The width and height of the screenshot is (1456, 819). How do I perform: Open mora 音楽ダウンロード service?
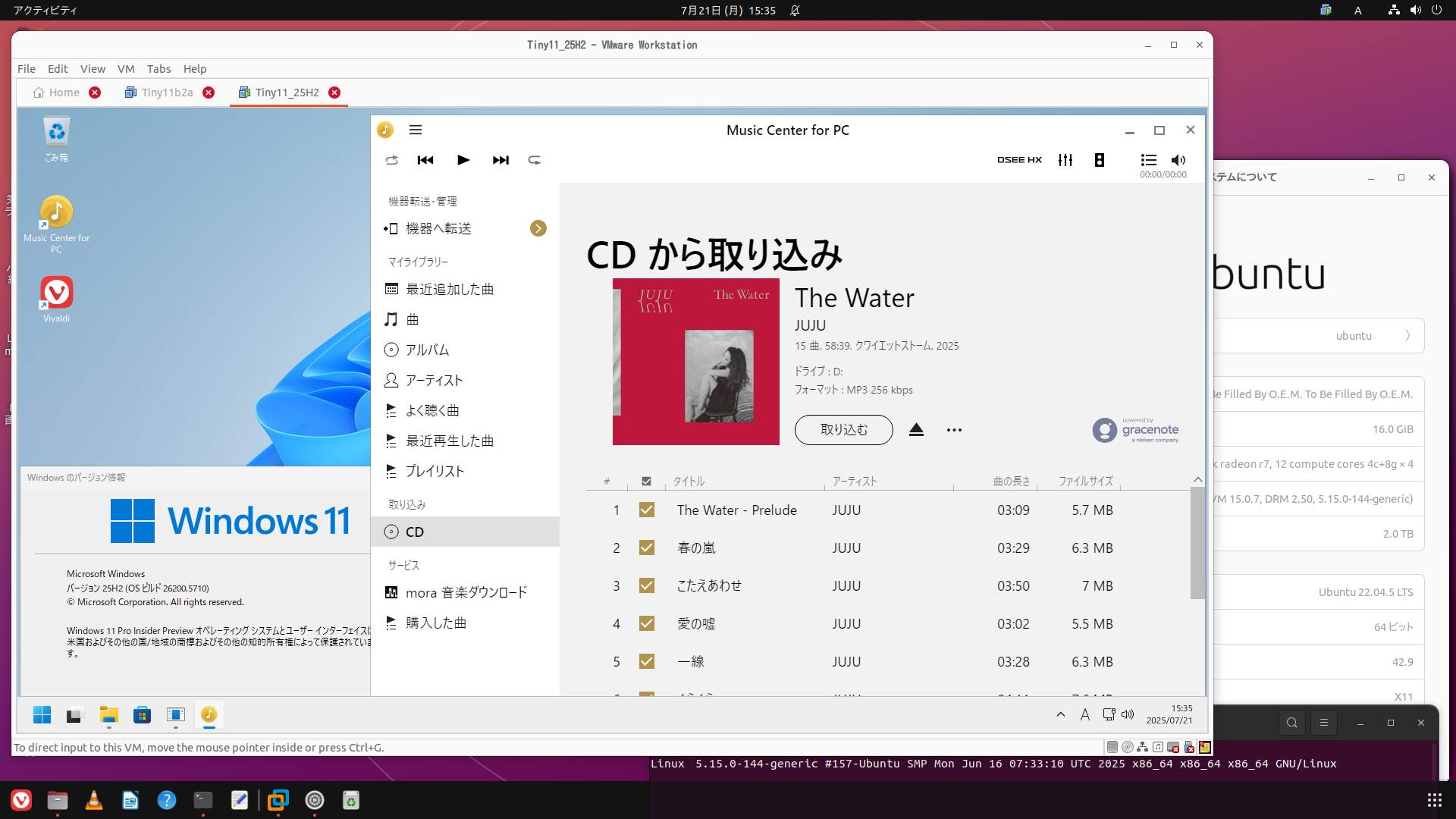pyautogui.click(x=465, y=592)
